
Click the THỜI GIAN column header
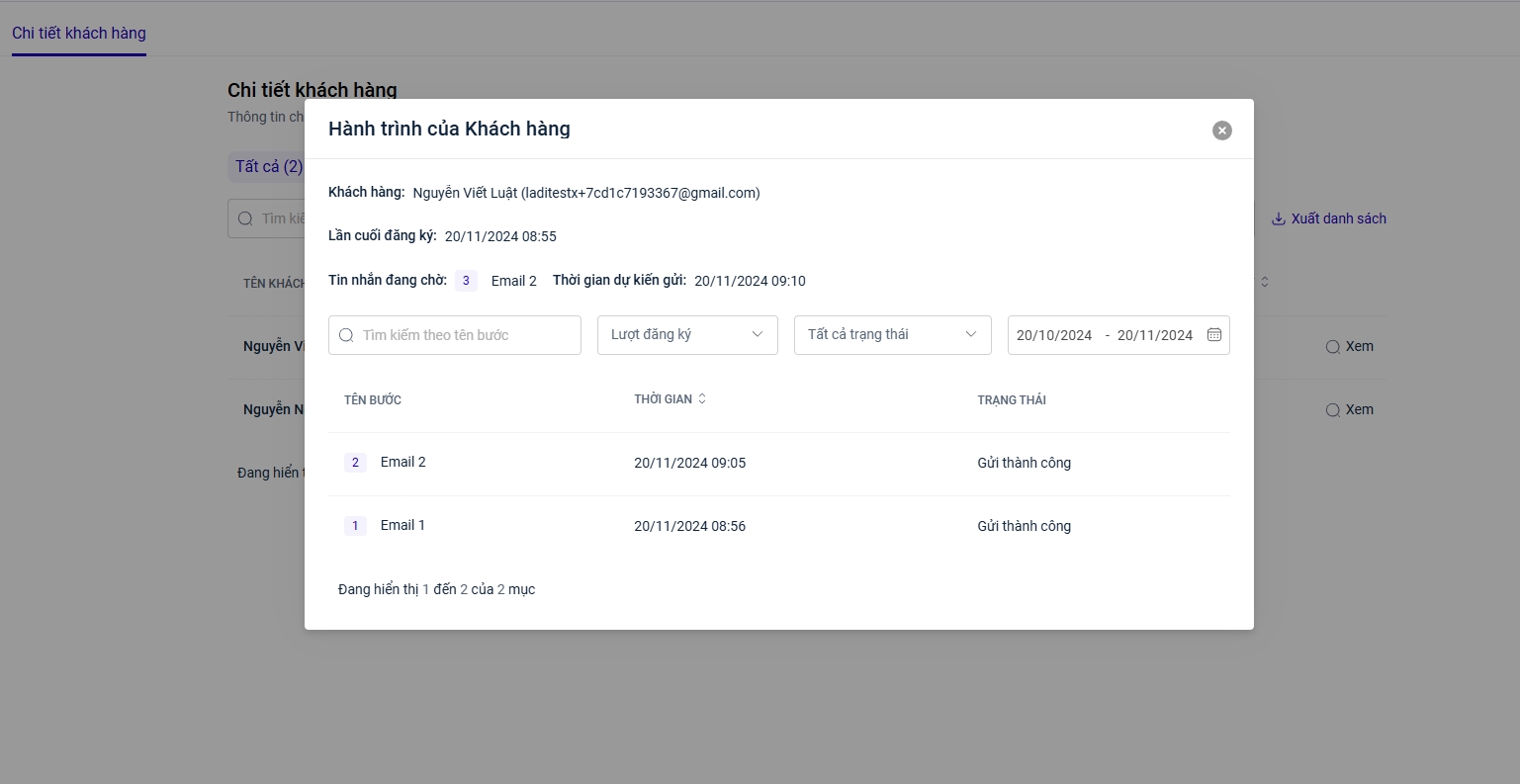pyautogui.click(x=663, y=399)
